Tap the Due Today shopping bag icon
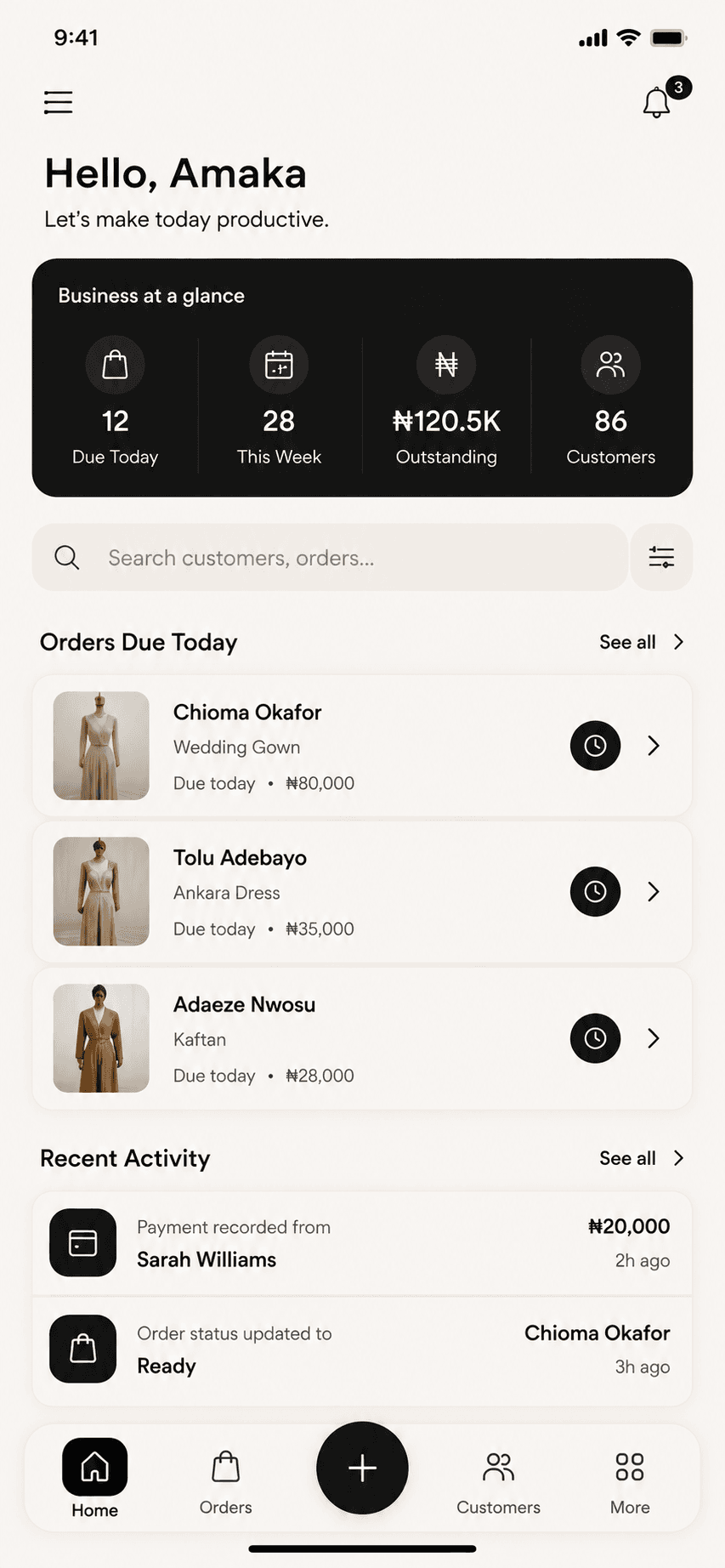 115,365
